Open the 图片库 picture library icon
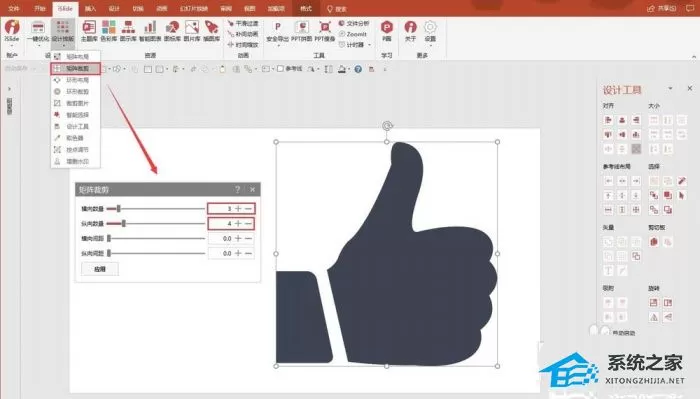The height and width of the screenshot is (399, 700). [x=192, y=31]
